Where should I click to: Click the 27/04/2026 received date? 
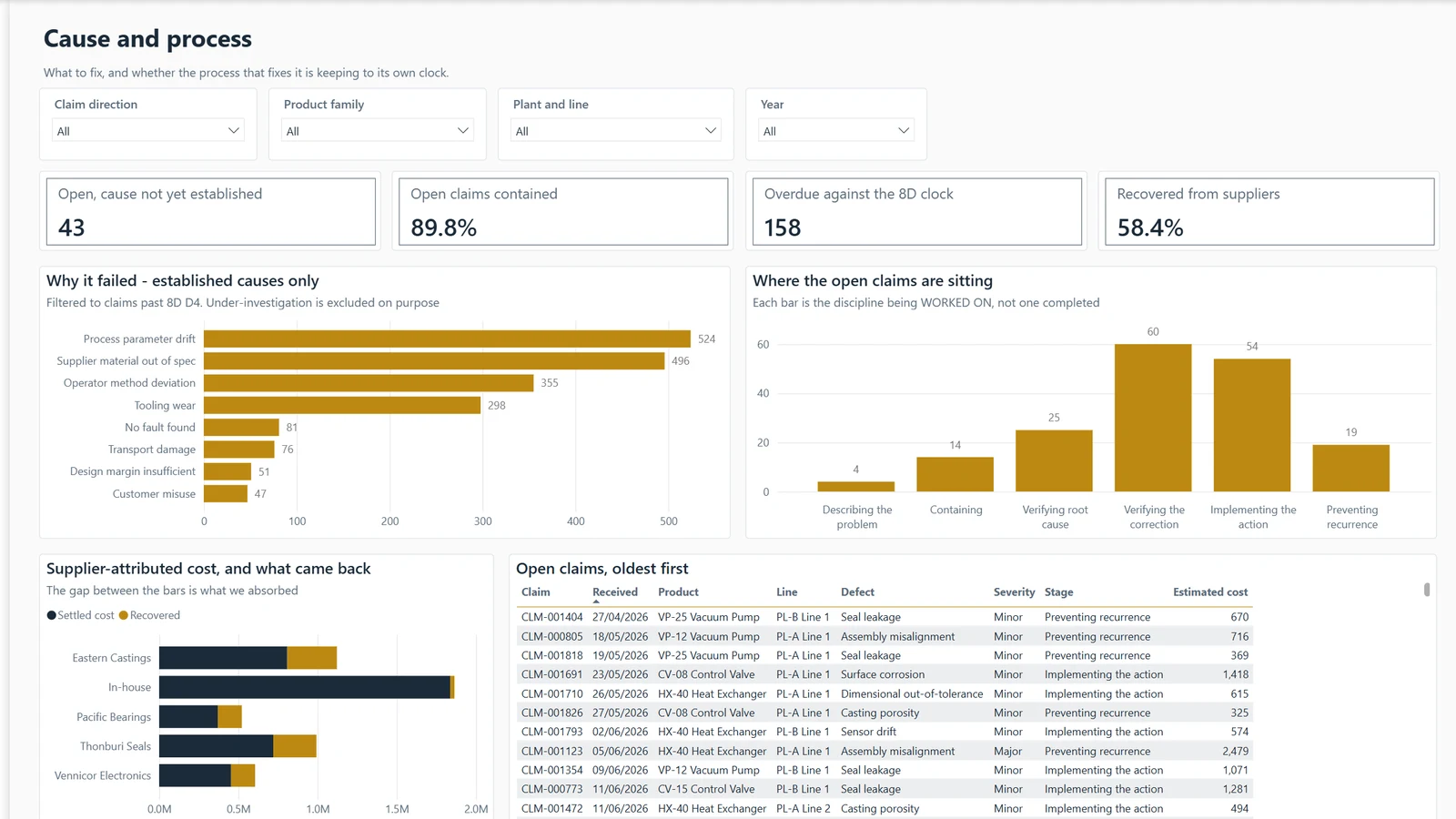(620, 617)
